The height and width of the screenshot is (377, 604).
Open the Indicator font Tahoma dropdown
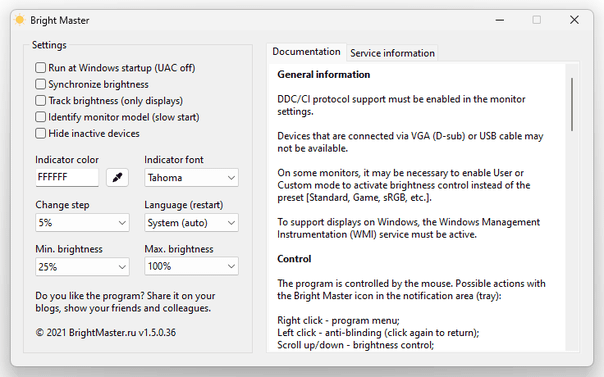pos(191,178)
